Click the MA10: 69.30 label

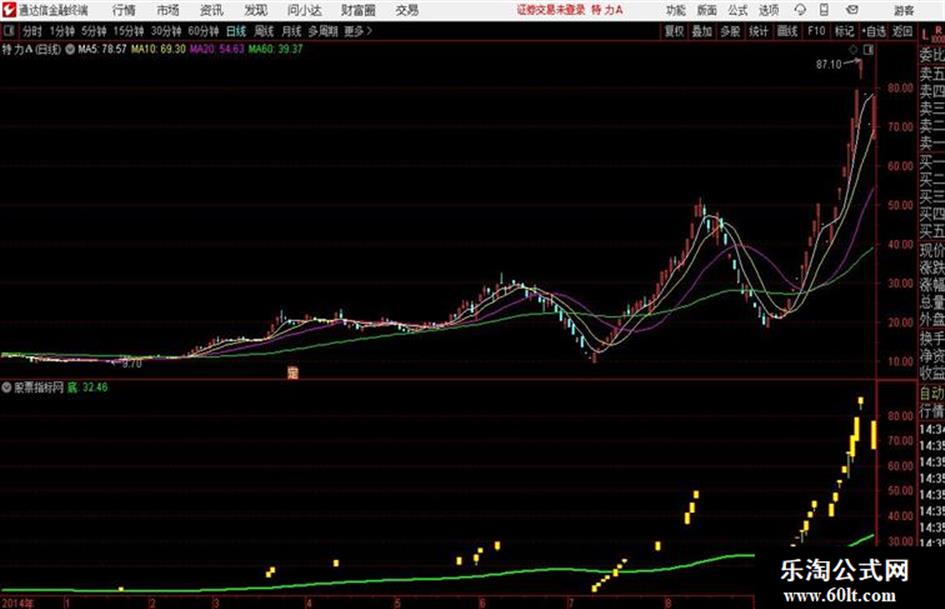[159, 49]
